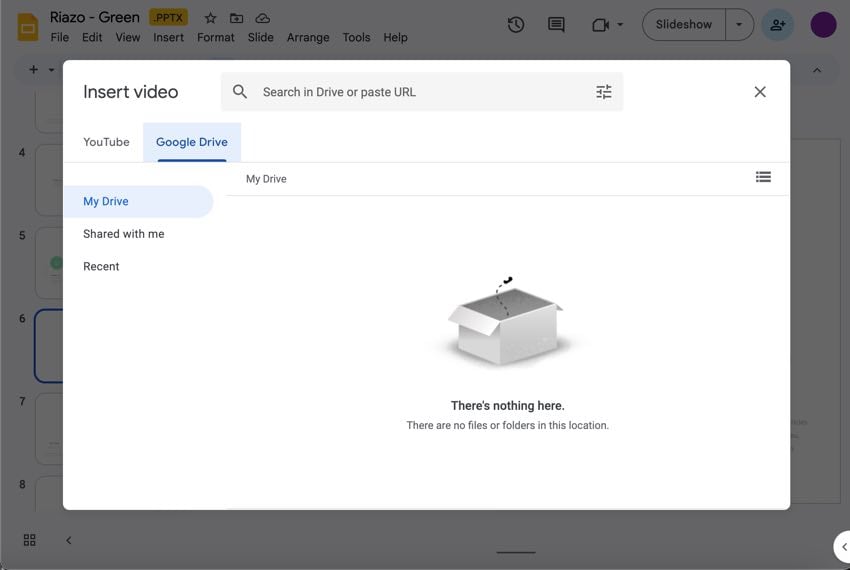Check cloud document status icon
Image resolution: width=850 pixels, height=570 pixels.
point(262,18)
